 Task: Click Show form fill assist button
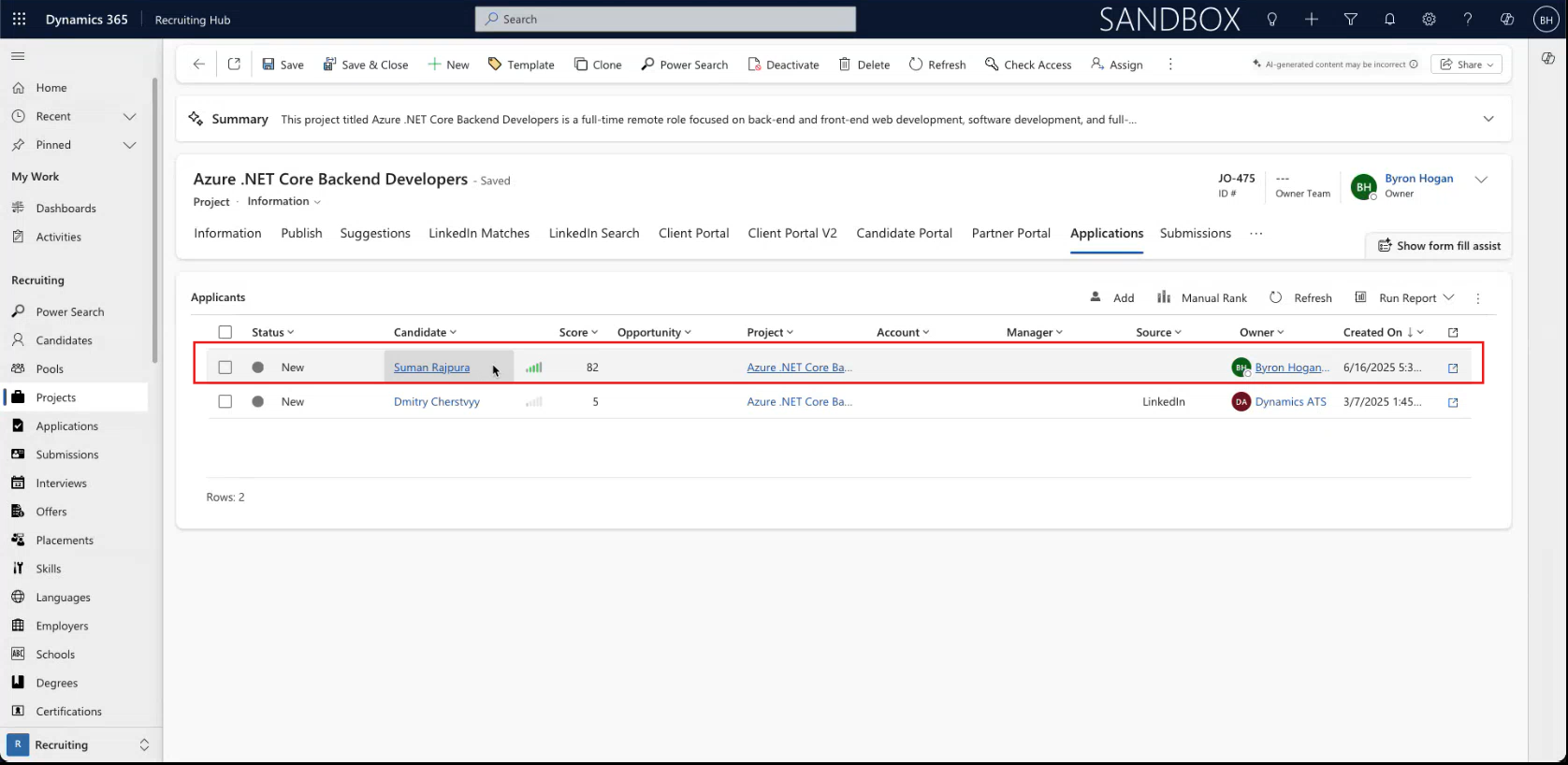pyautogui.click(x=1439, y=246)
